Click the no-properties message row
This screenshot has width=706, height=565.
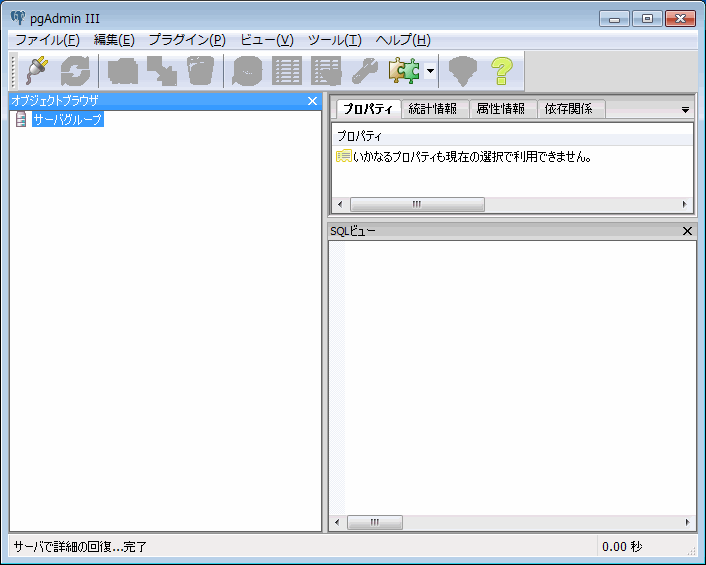[x=512, y=156]
